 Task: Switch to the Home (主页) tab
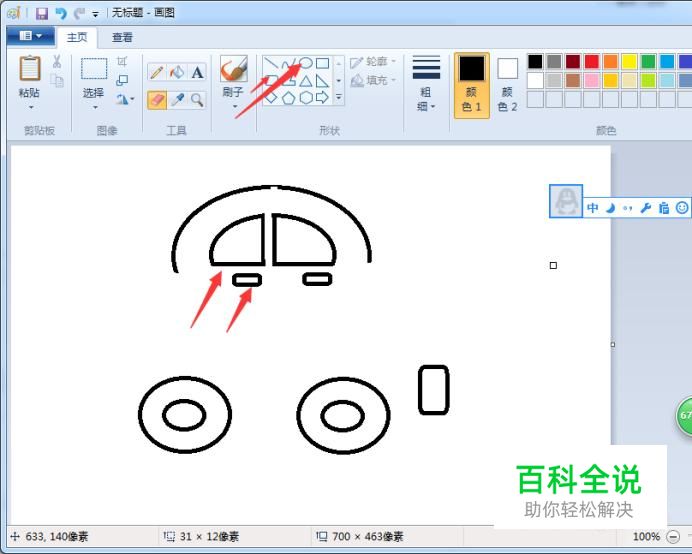pyautogui.click(x=77, y=37)
